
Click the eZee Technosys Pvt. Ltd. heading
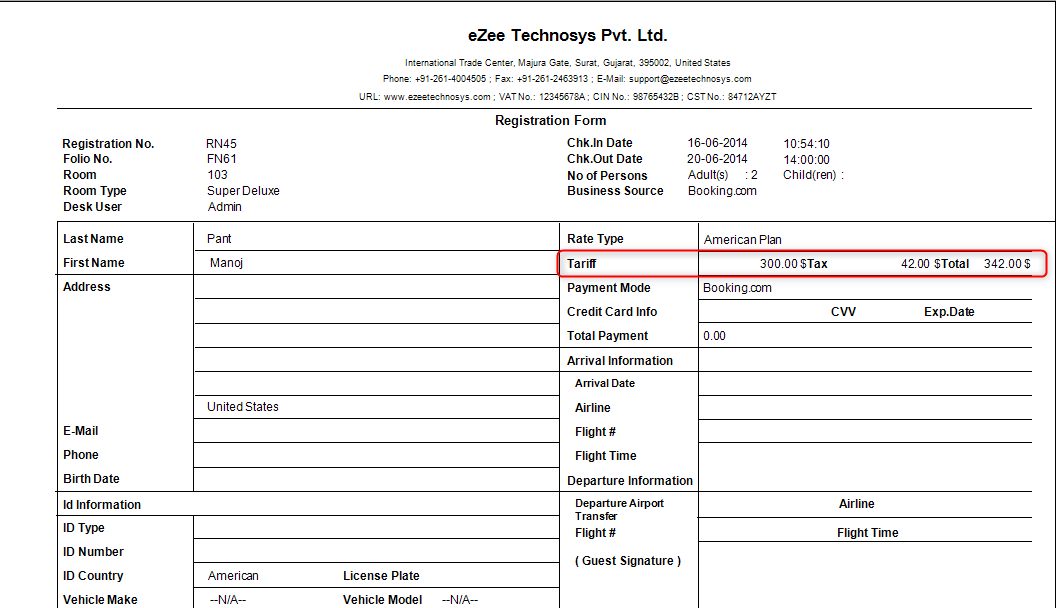click(567, 35)
